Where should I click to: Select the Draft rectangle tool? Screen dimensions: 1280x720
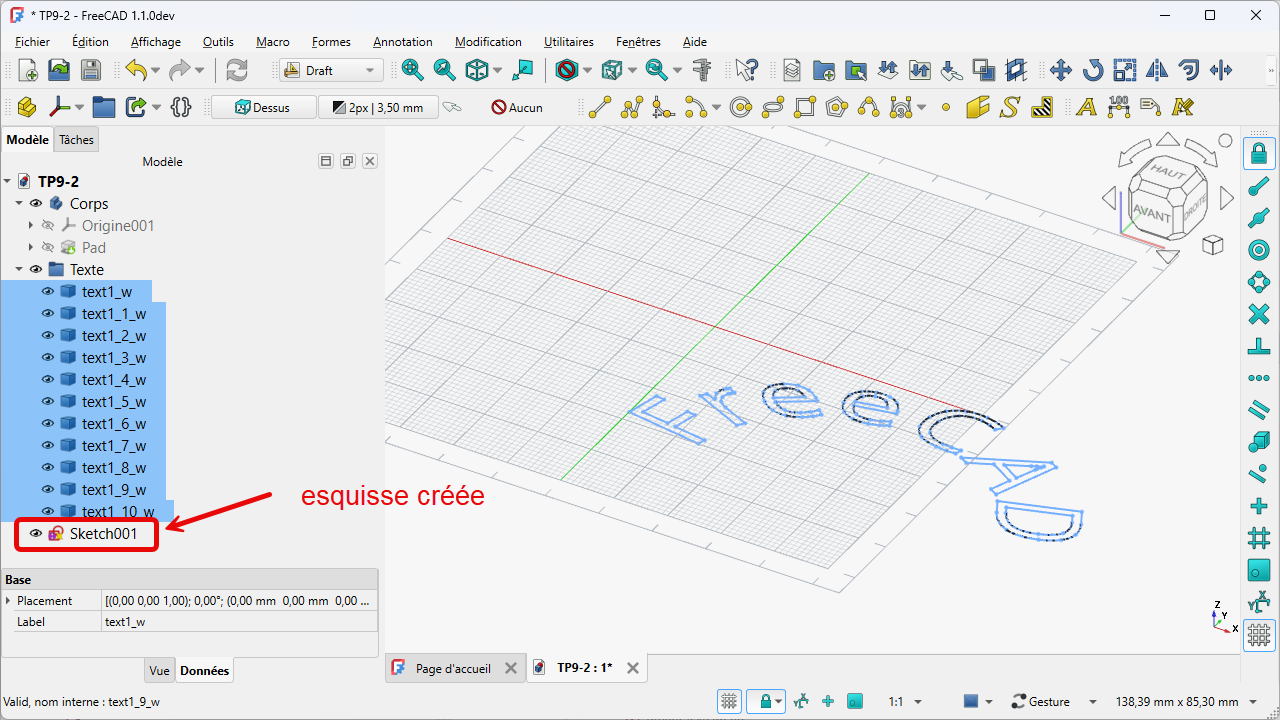pos(806,107)
